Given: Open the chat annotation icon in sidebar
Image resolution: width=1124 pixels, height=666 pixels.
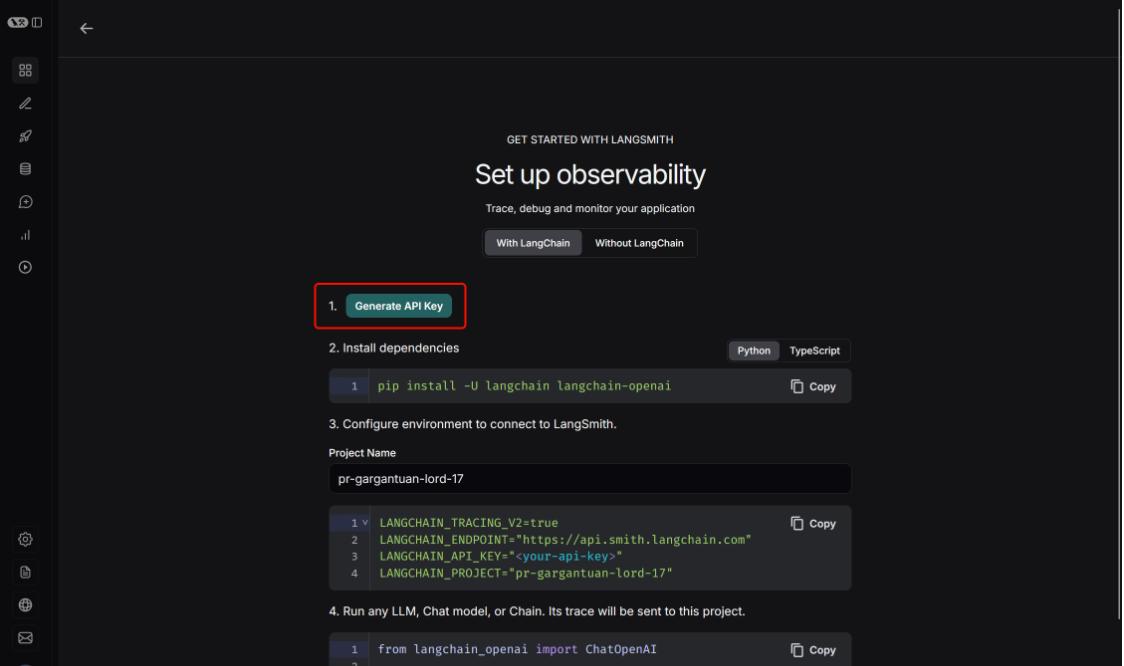Looking at the screenshot, I should [x=25, y=202].
